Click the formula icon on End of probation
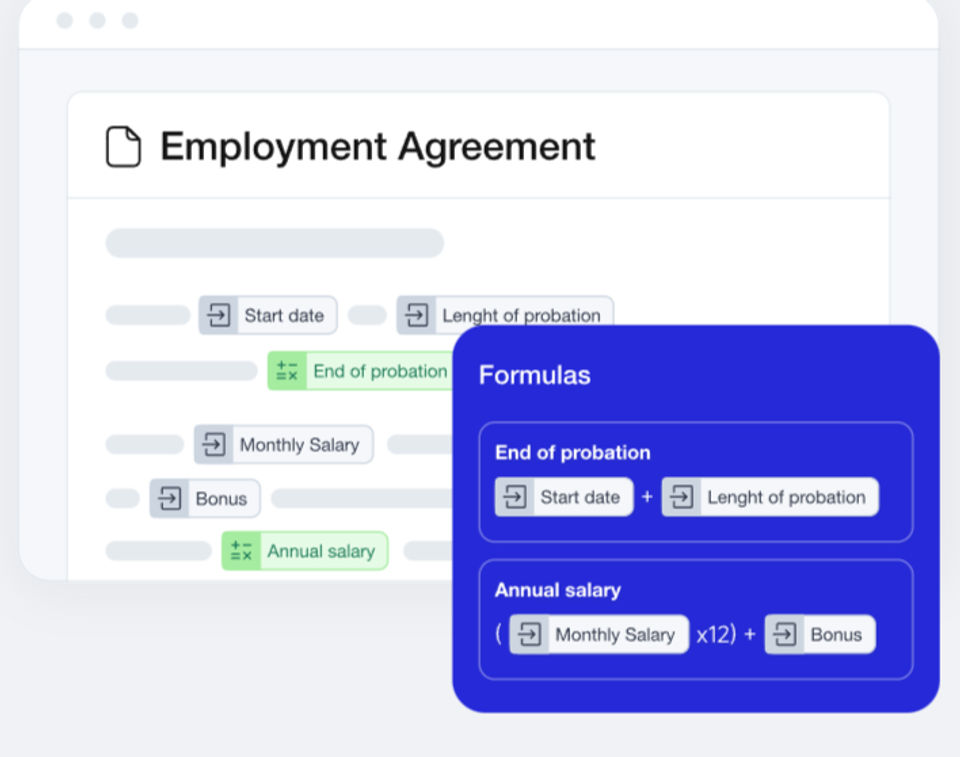This screenshot has width=960, height=757. pos(287,371)
